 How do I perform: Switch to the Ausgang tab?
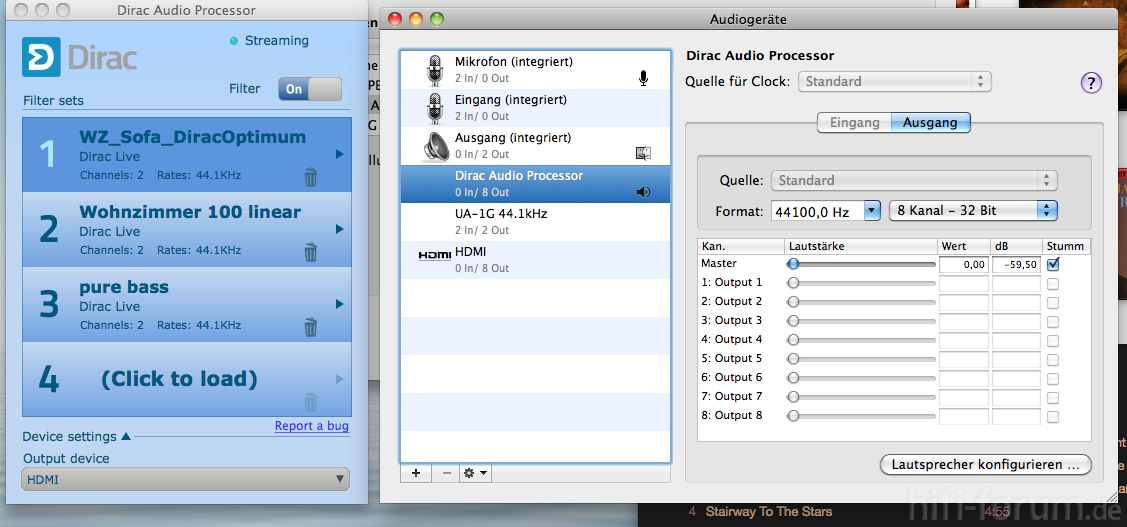tap(931, 123)
